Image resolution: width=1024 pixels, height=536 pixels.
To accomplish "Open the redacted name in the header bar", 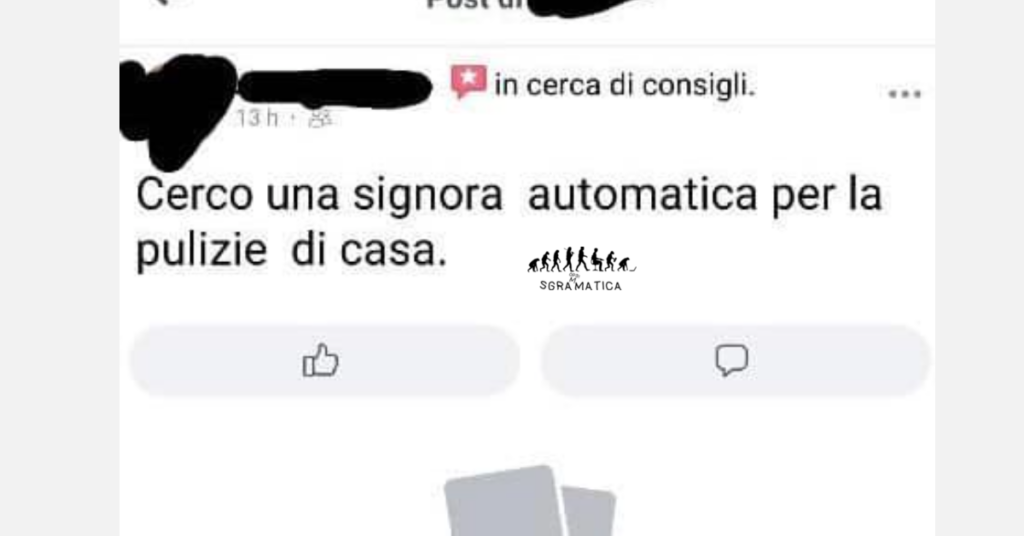I will click(x=578, y=5).
